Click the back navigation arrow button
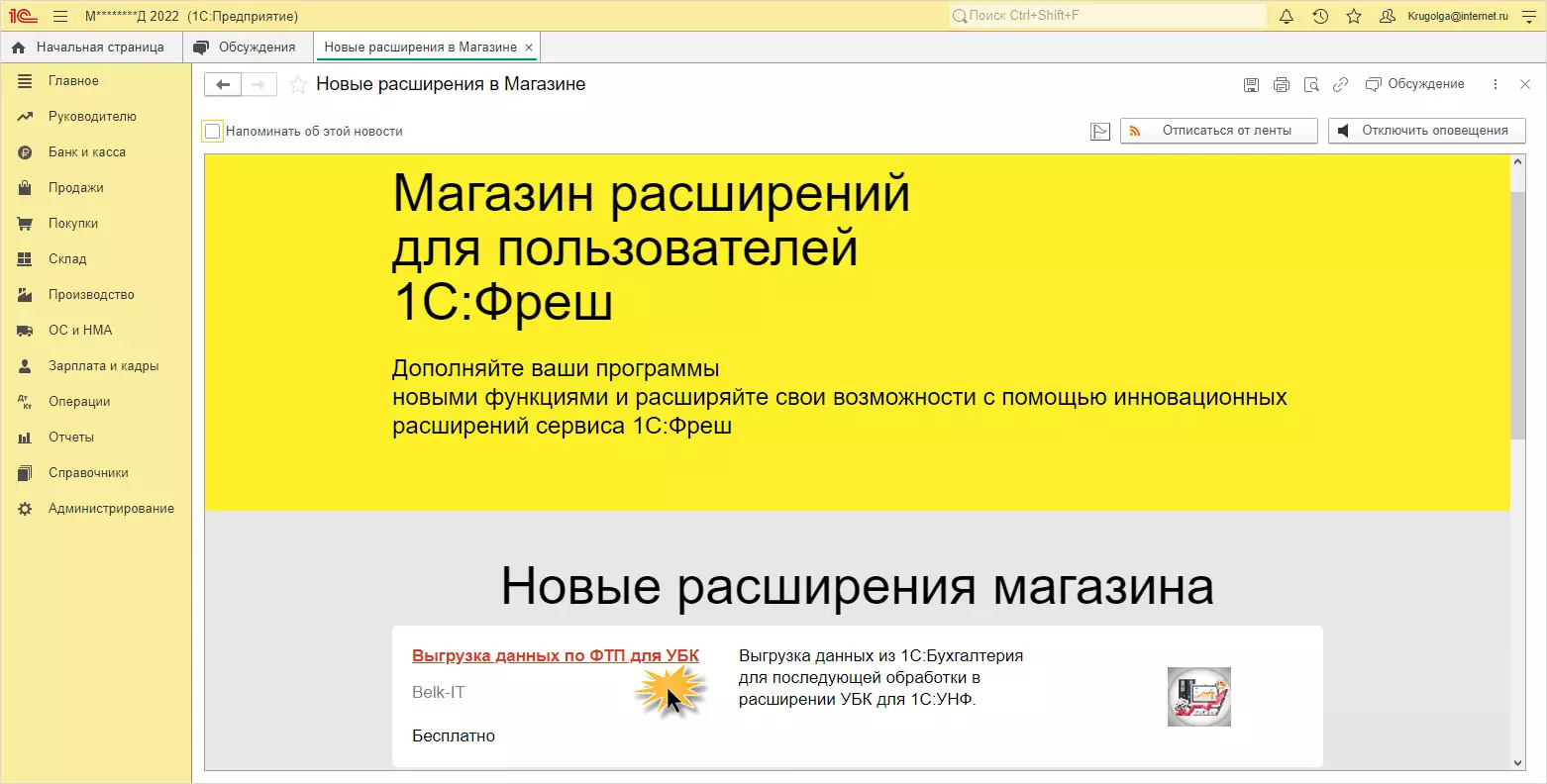 (223, 85)
